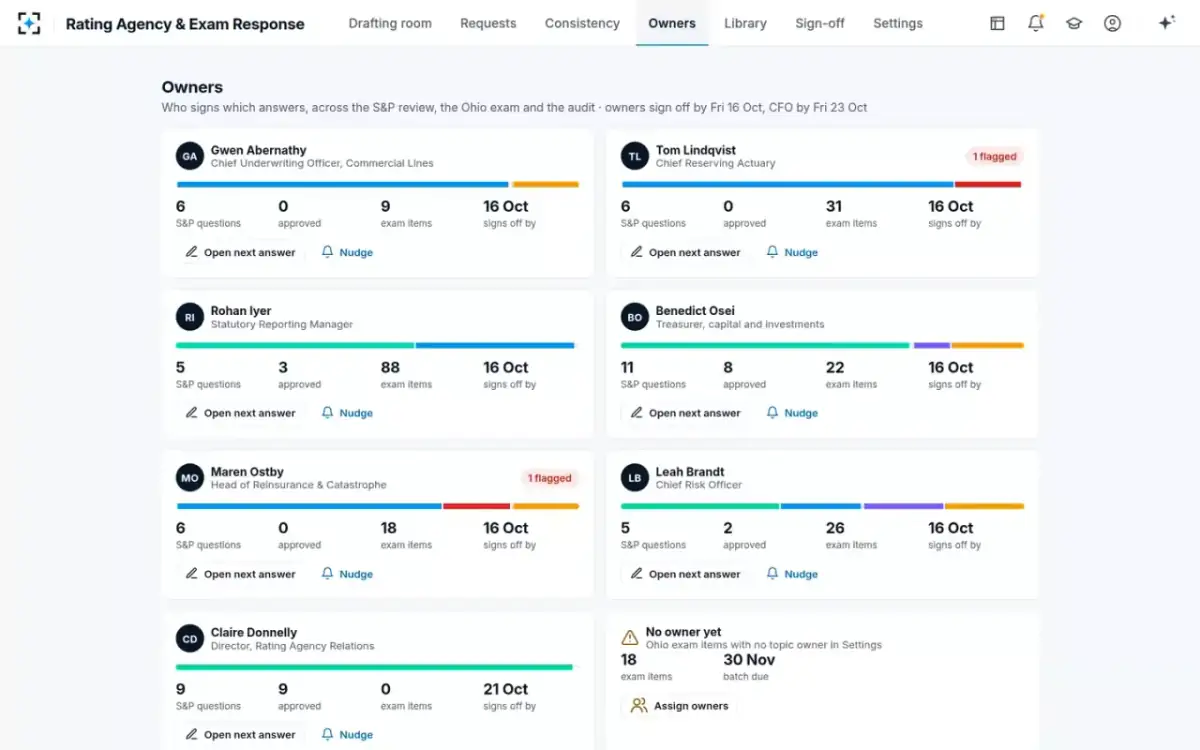Viewport: 1200px width, 750px height.
Task: Click the purple segment of Leah Brandt's progress bar
Action: pyautogui.click(x=903, y=506)
